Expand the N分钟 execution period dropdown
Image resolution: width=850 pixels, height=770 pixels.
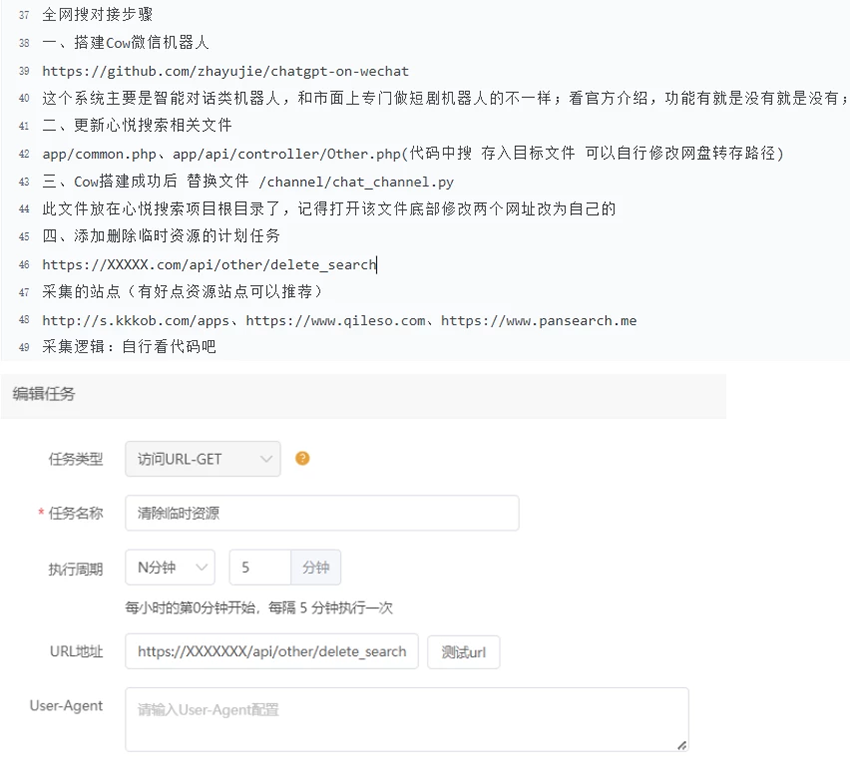click(170, 567)
